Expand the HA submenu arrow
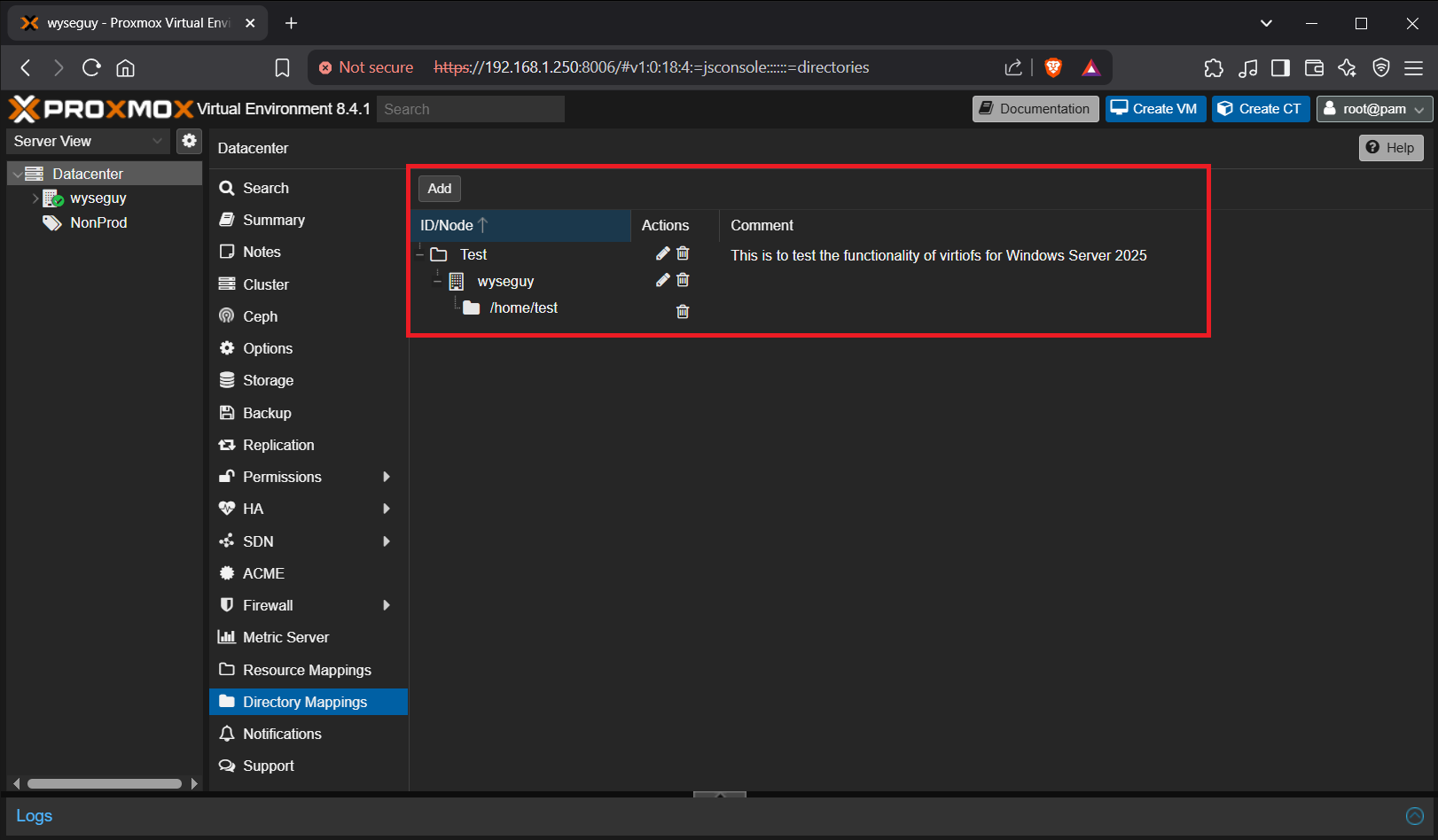This screenshot has height=840, width=1438. (x=387, y=509)
